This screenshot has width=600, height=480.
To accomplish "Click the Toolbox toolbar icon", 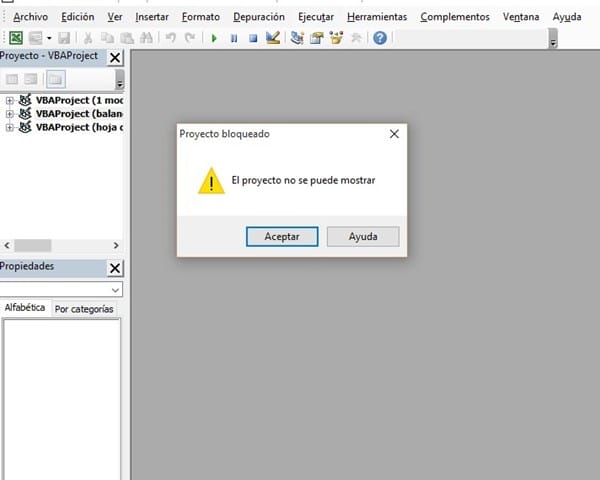I will pyautogui.click(x=356, y=38).
